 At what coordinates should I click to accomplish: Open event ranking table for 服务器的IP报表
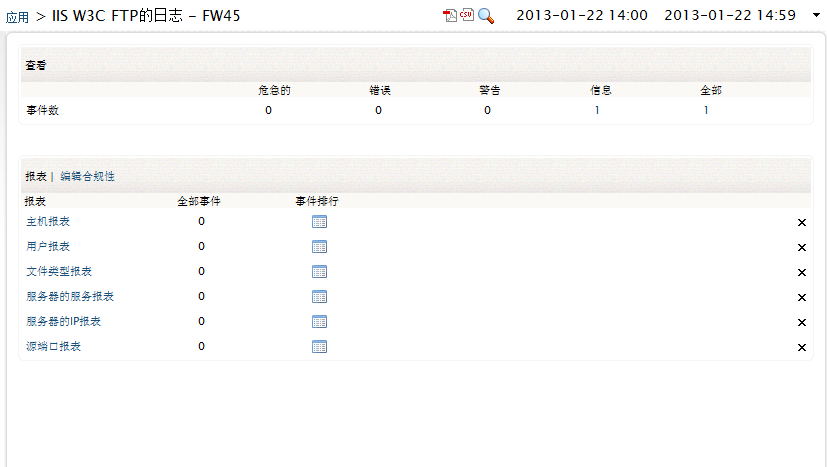coord(320,321)
